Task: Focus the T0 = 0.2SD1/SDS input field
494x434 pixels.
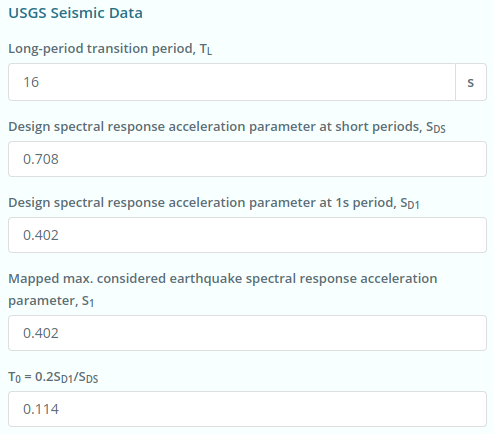Action: pos(247,409)
